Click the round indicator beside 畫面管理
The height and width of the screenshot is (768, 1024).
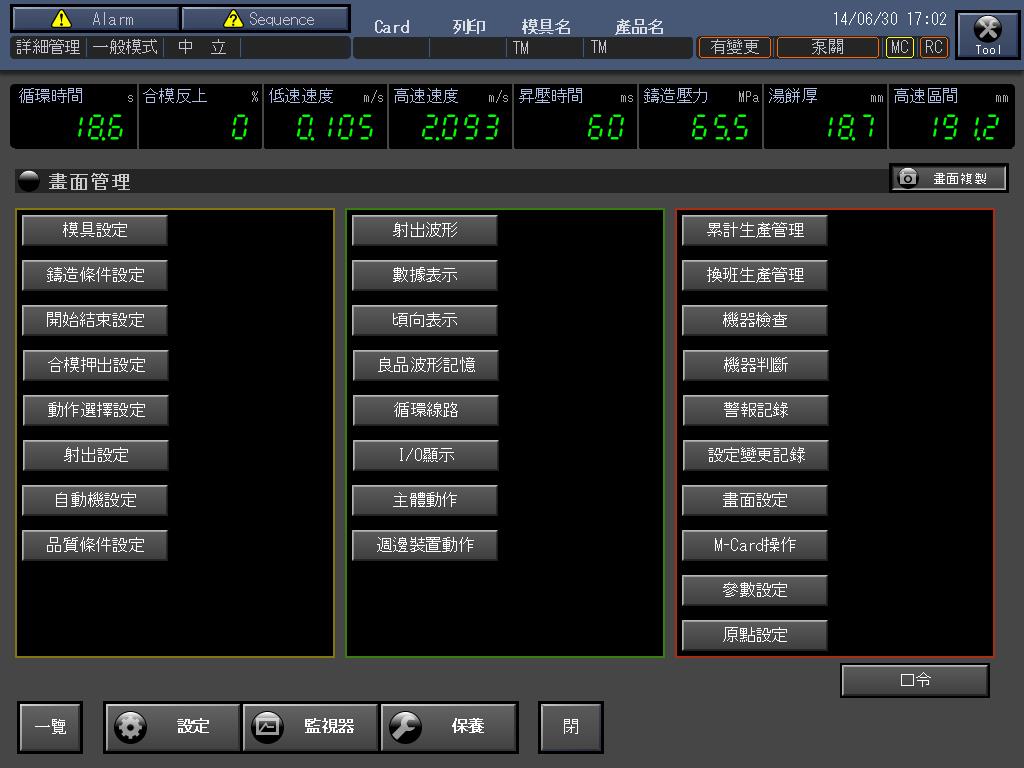click(30, 181)
